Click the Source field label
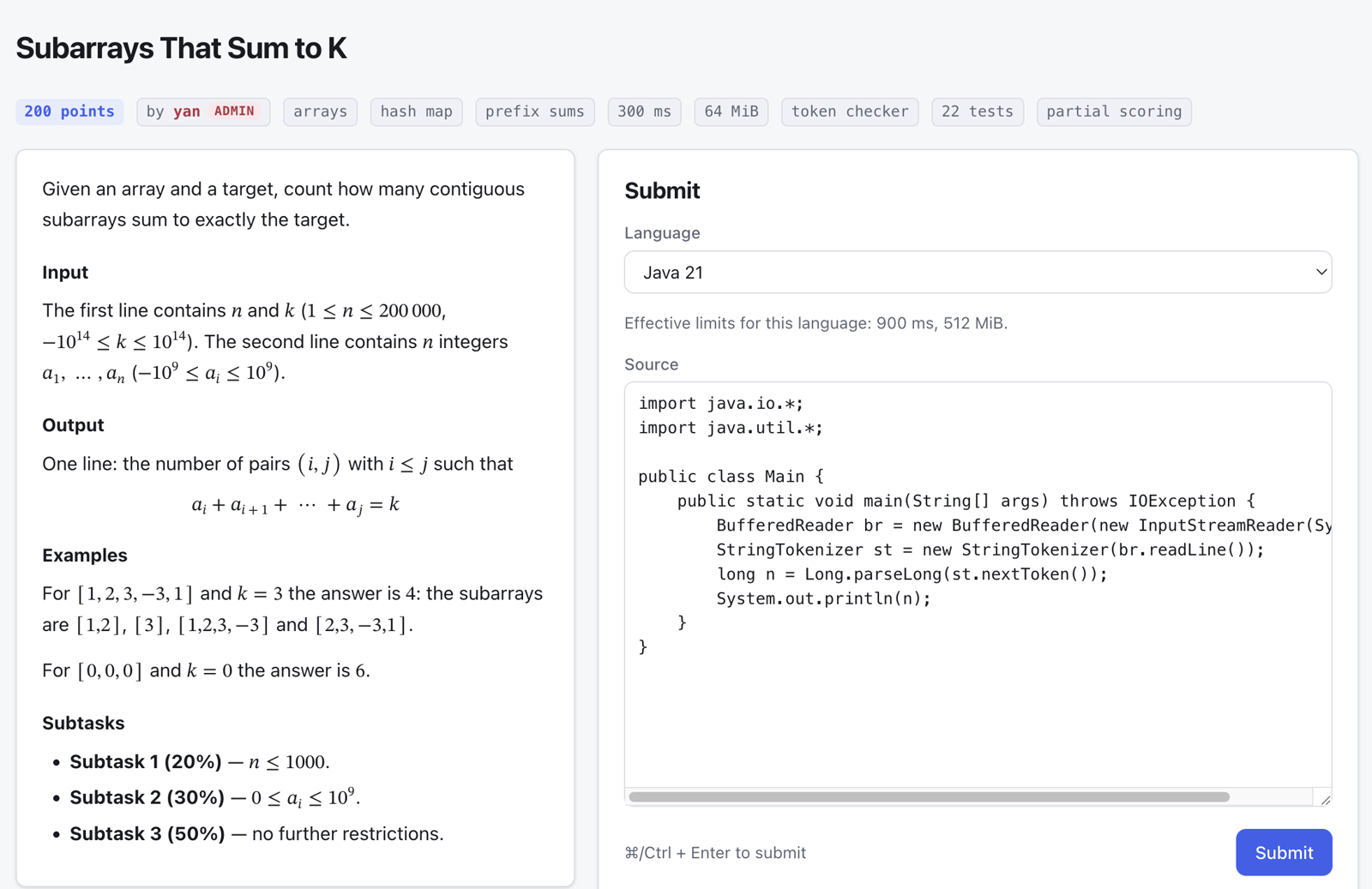 651,364
